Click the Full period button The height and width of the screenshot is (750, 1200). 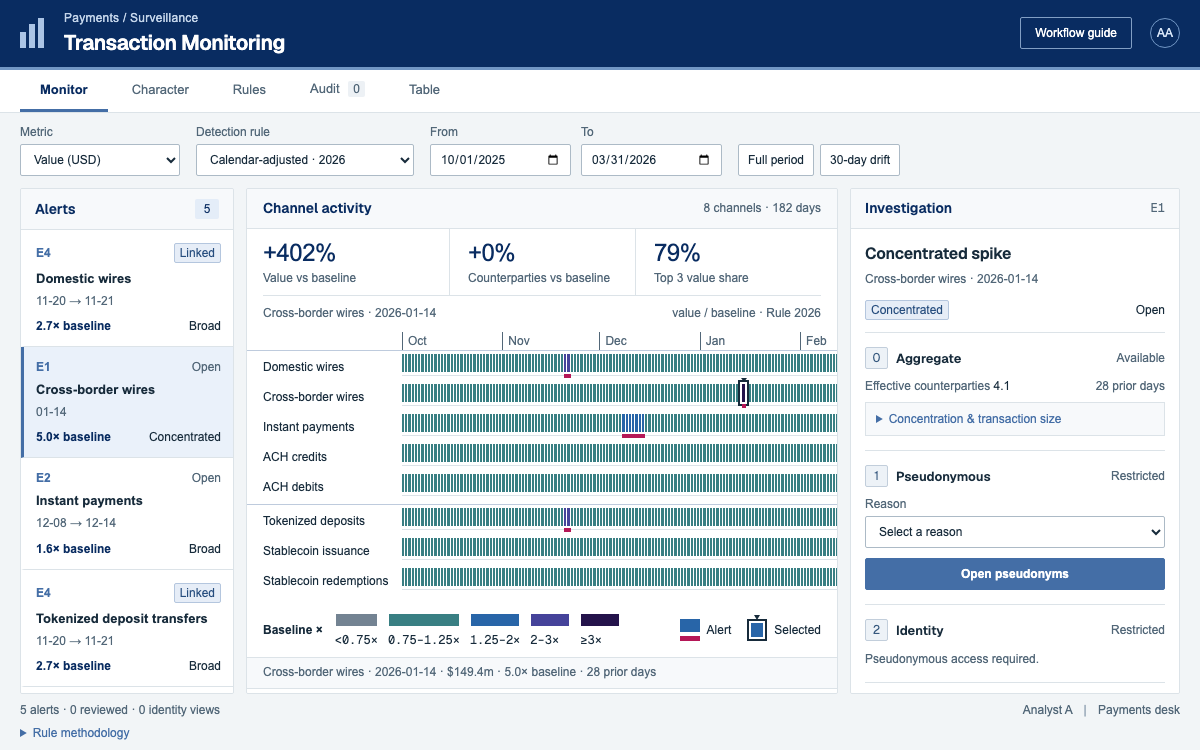(x=776, y=160)
